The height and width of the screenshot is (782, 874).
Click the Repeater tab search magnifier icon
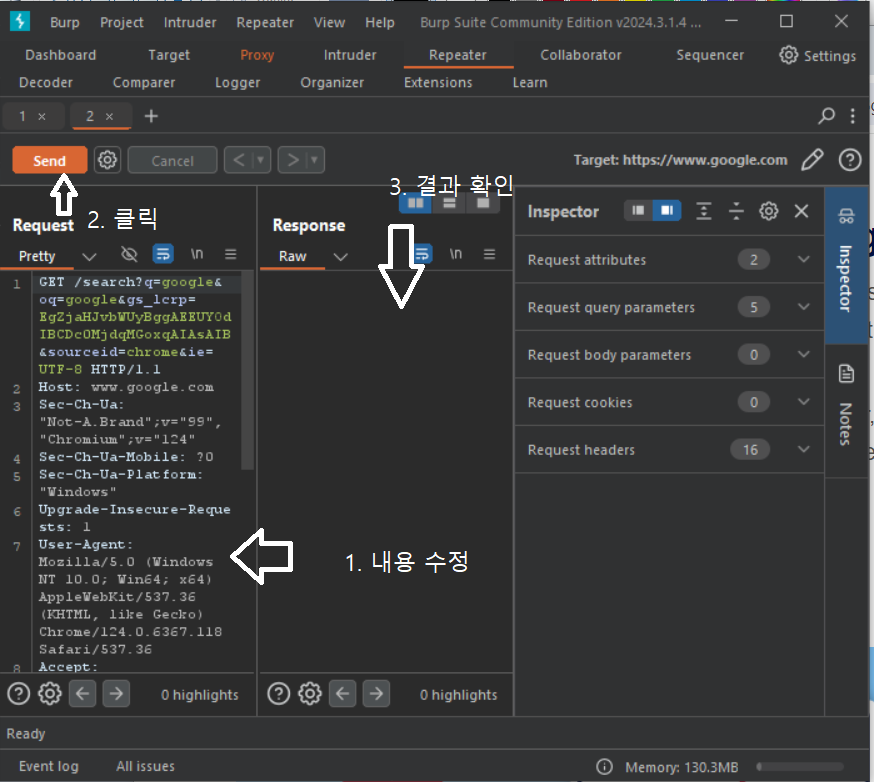(x=827, y=116)
